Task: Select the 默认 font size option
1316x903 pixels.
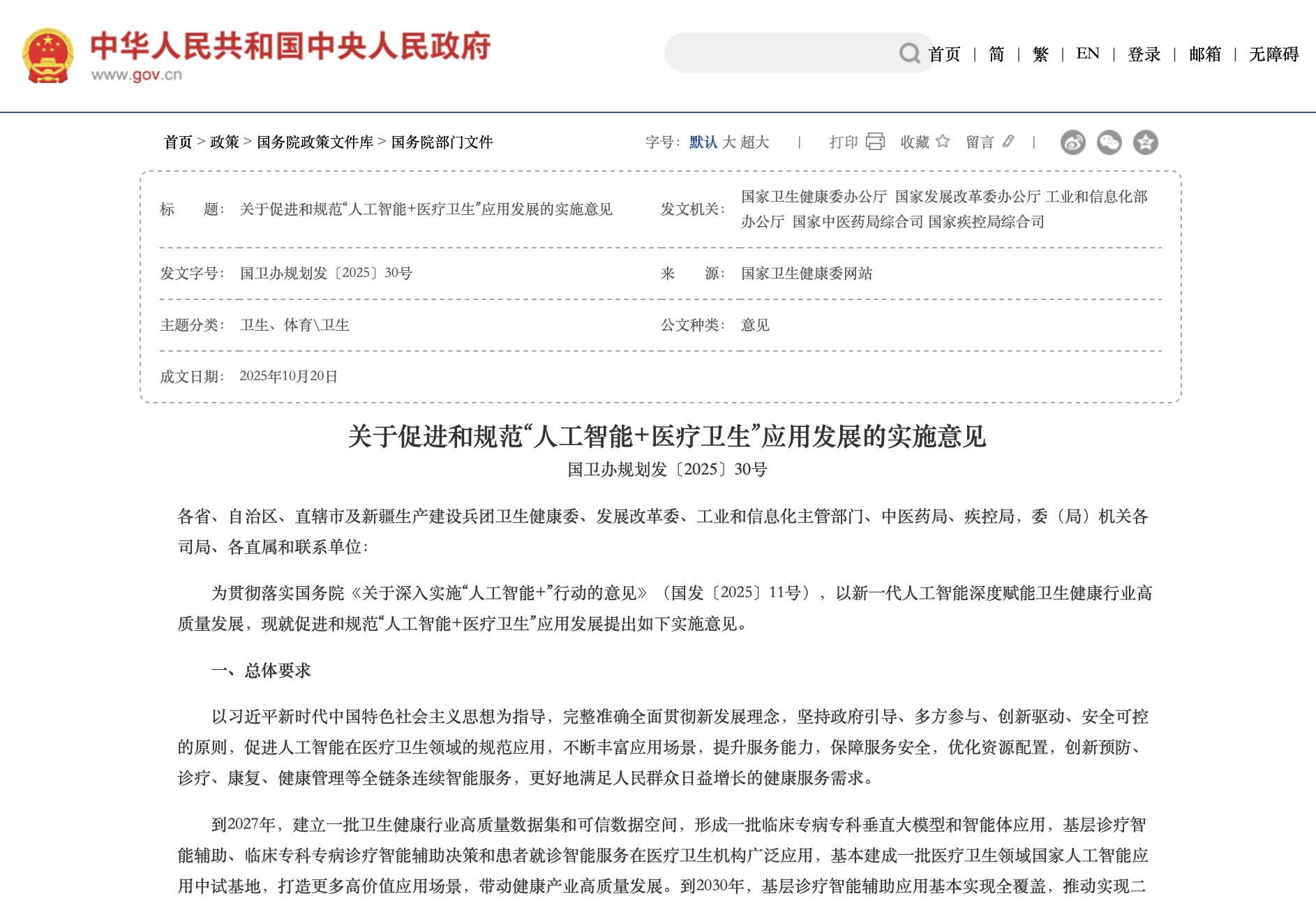Action: coord(703,142)
